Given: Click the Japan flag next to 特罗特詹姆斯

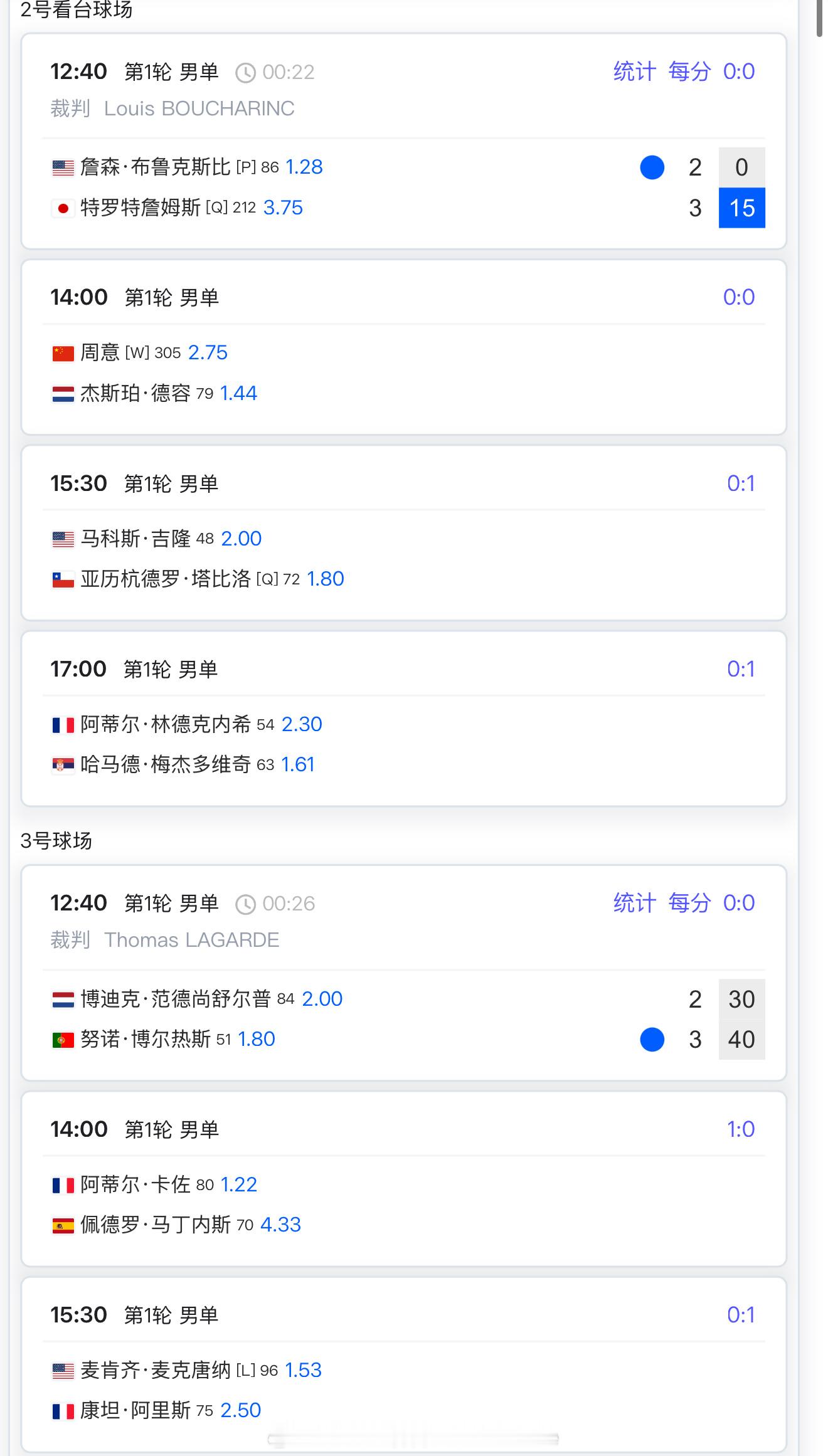Looking at the screenshot, I should 63,208.
